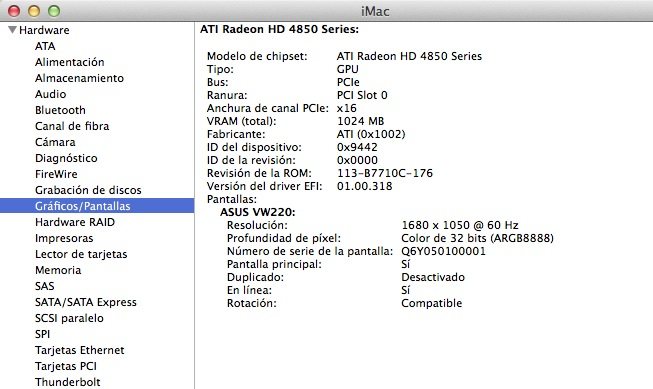Select Tarjetas PCI in the sidebar
This screenshot has width=653, height=389.
click(x=65, y=366)
